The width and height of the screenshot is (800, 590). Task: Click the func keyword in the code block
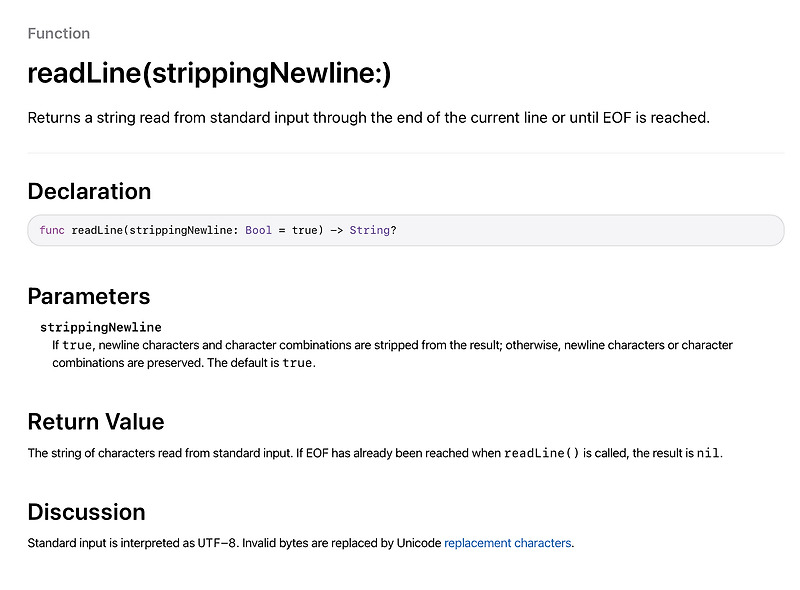(x=52, y=230)
